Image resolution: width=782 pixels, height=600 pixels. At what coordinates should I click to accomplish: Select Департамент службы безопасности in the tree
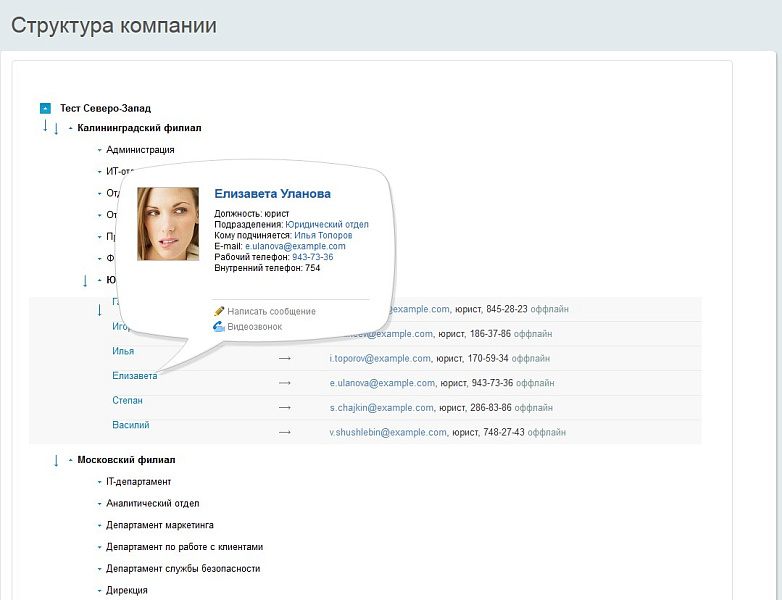(183, 569)
